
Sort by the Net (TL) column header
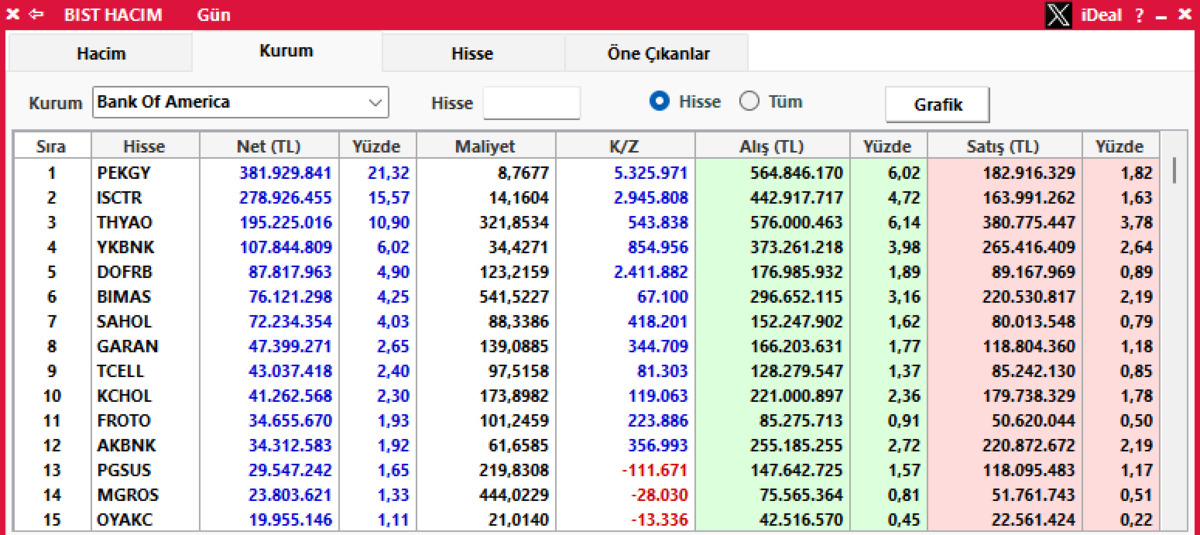coord(269,147)
